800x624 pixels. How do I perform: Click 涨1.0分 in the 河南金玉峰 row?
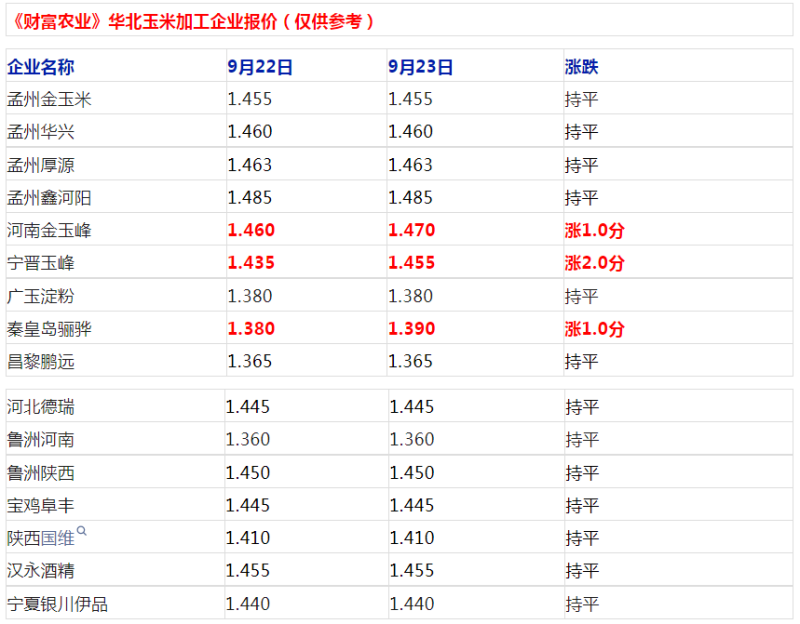tap(594, 230)
